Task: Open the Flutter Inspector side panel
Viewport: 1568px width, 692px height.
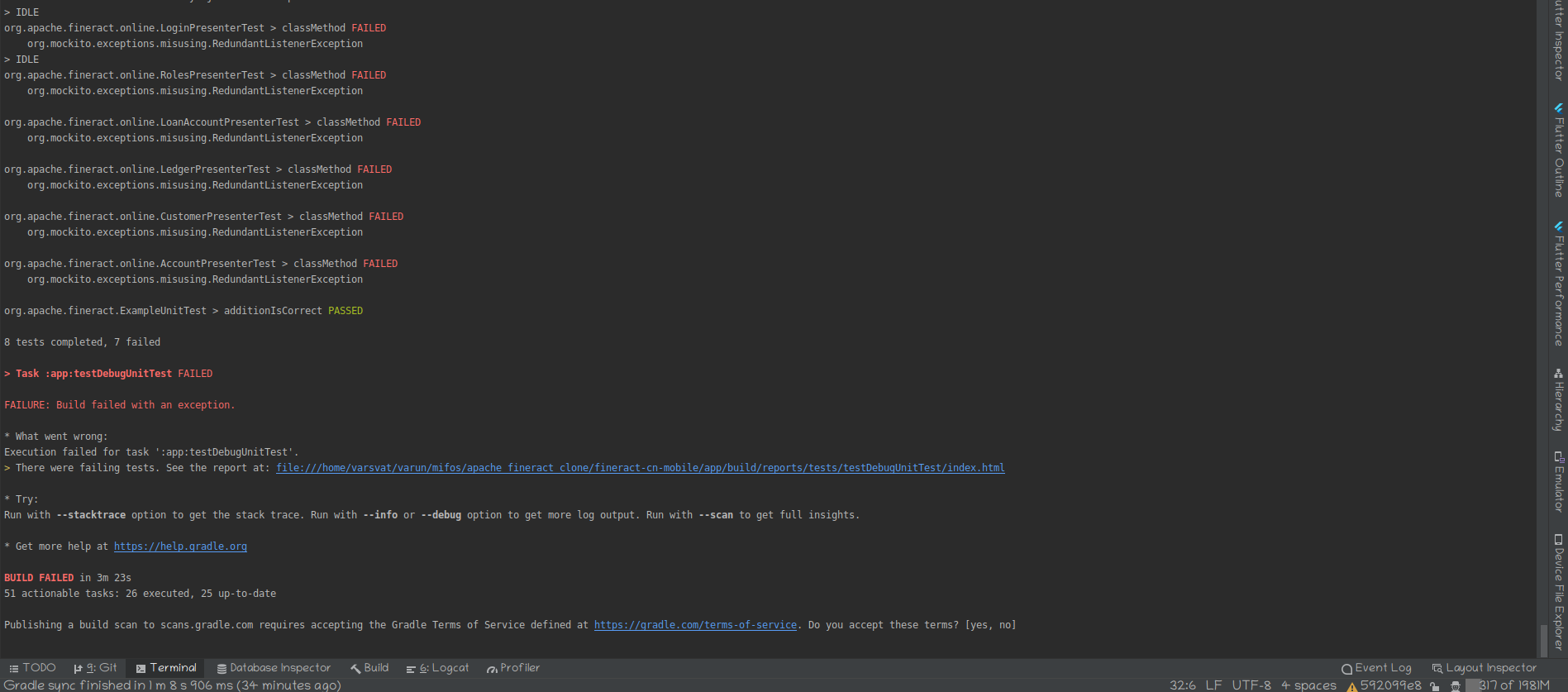Action: pos(1559,41)
